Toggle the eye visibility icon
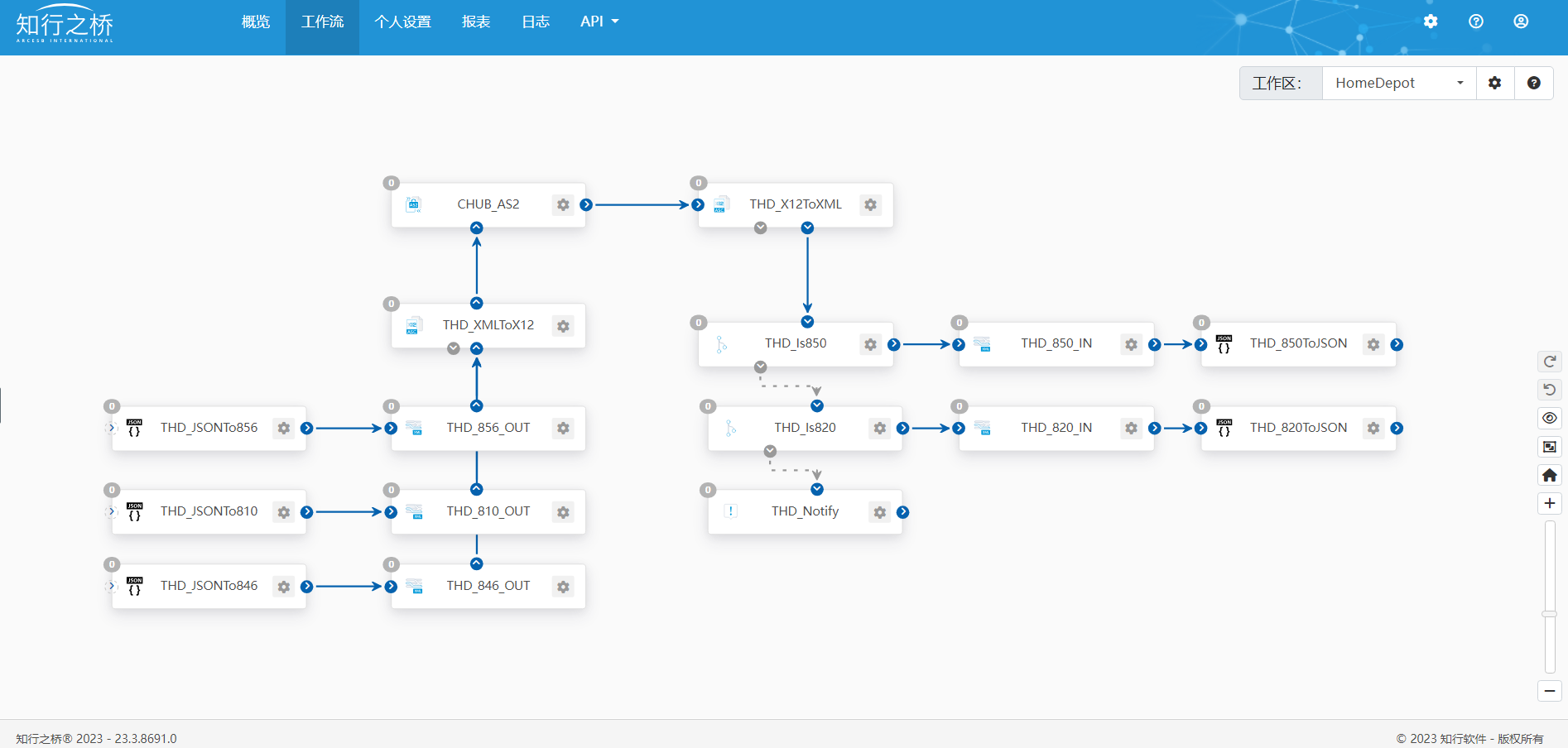1568x748 pixels. (x=1550, y=418)
